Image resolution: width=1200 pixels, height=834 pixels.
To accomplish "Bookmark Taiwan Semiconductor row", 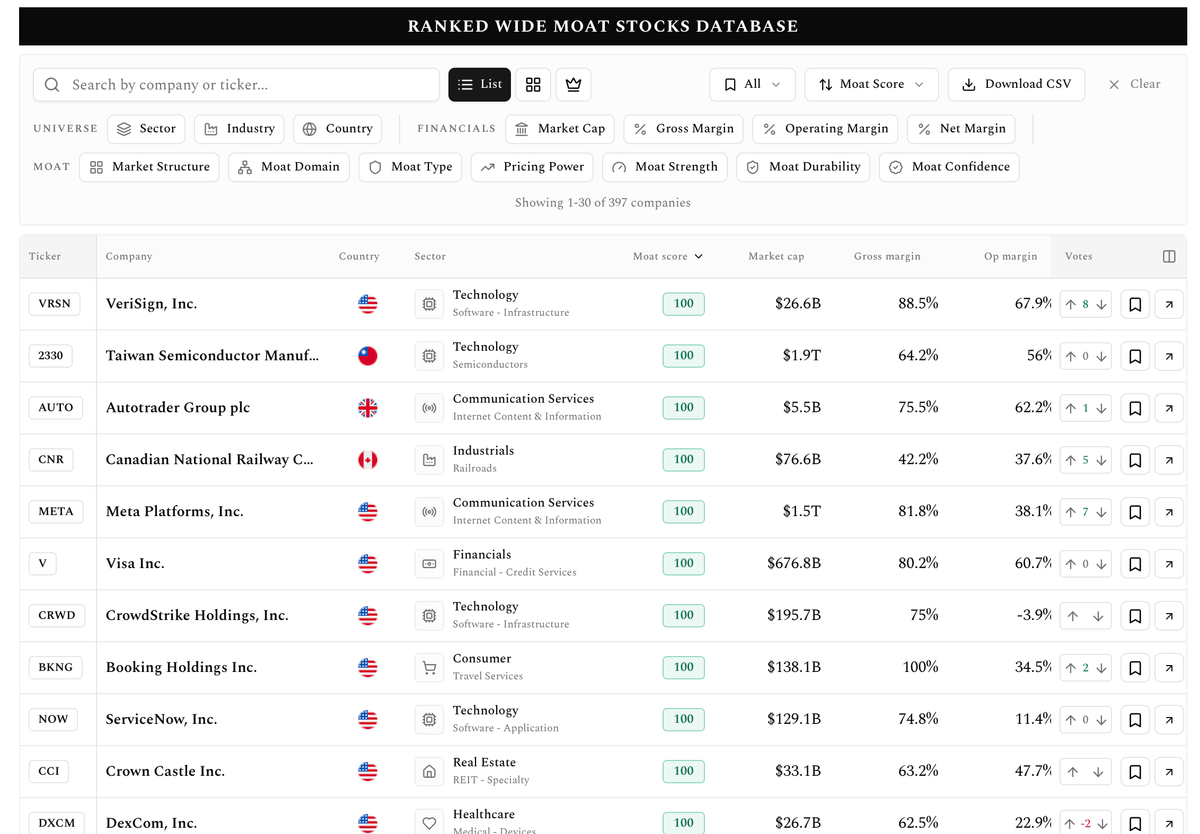I will coord(1135,356).
